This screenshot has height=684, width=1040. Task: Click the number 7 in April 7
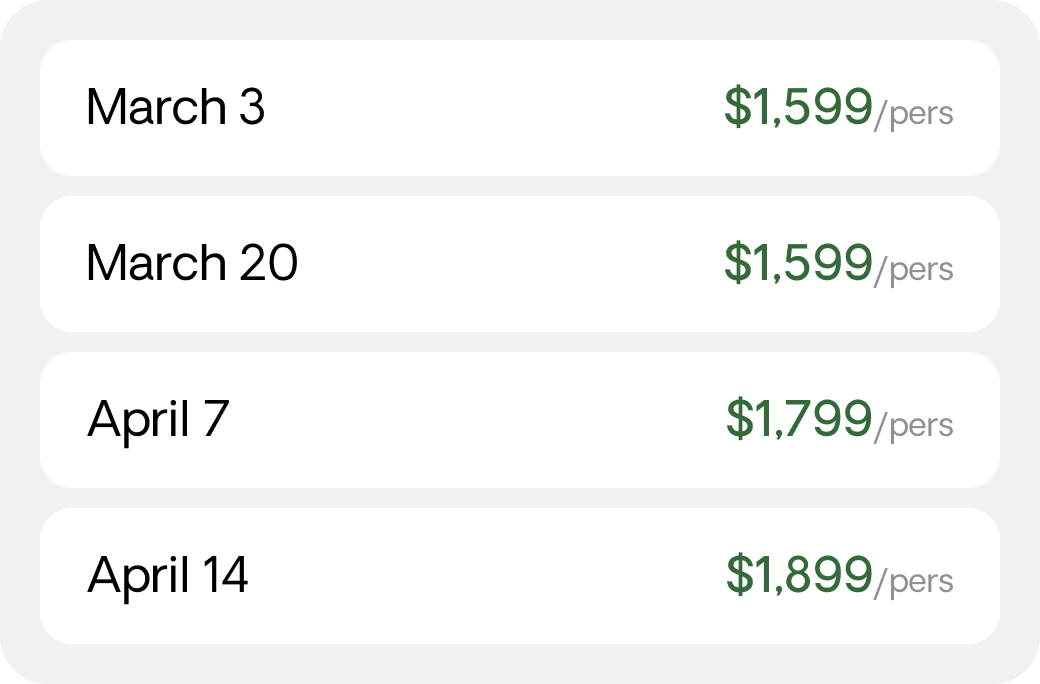click(217, 419)
